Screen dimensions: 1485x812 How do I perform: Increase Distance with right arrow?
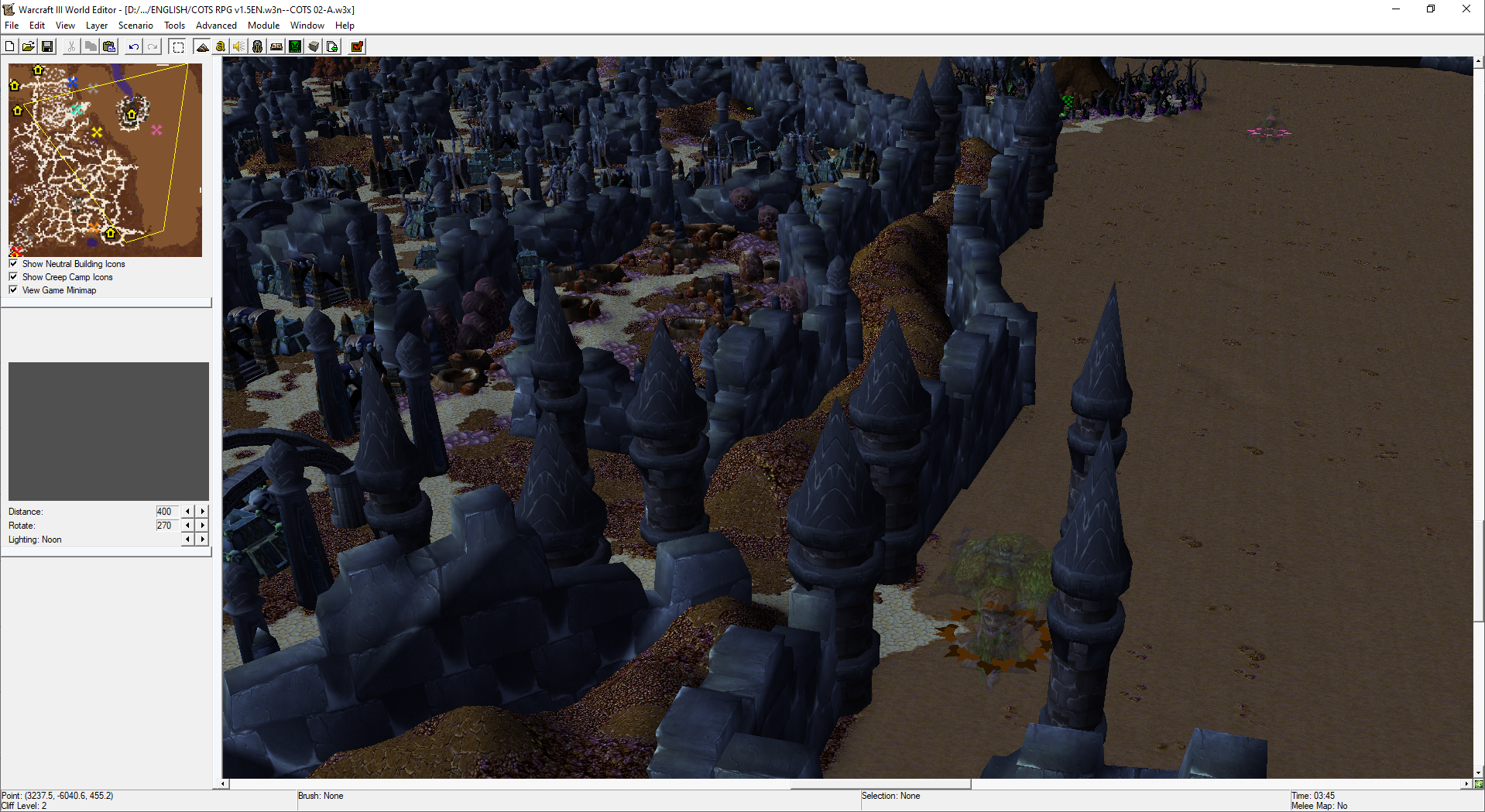click(x=203, y=512)
